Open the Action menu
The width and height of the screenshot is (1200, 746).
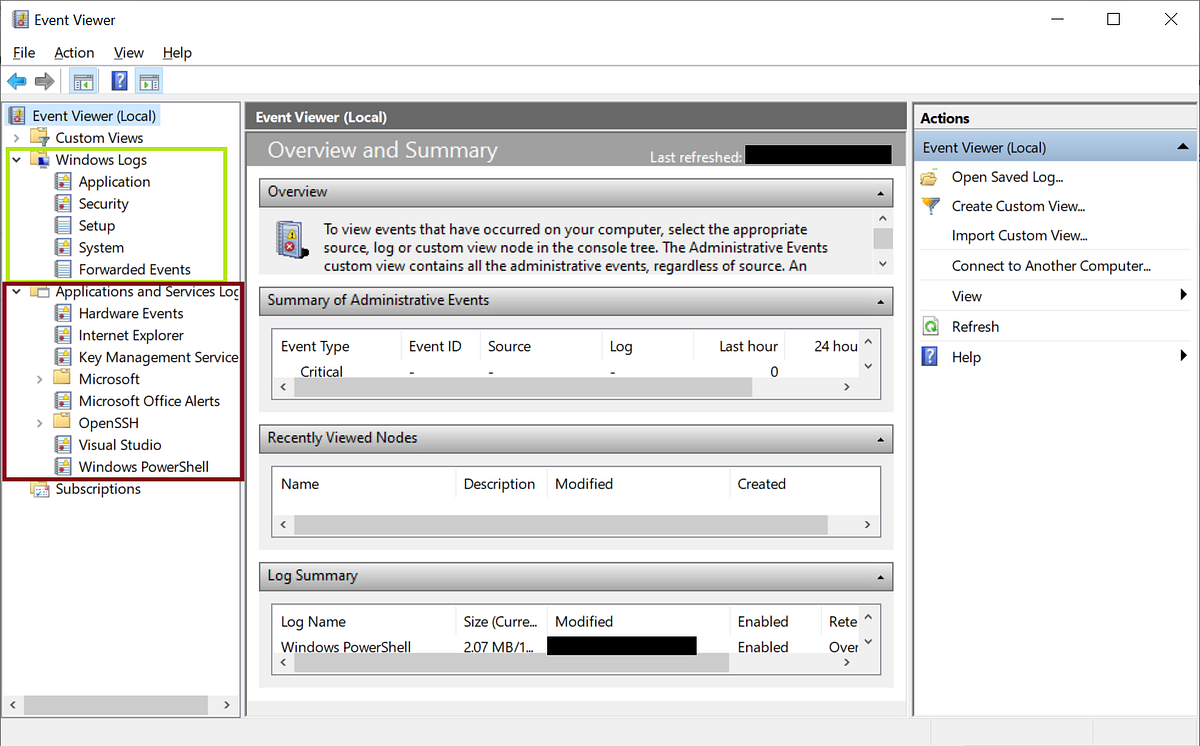click(x=74, y=52)
